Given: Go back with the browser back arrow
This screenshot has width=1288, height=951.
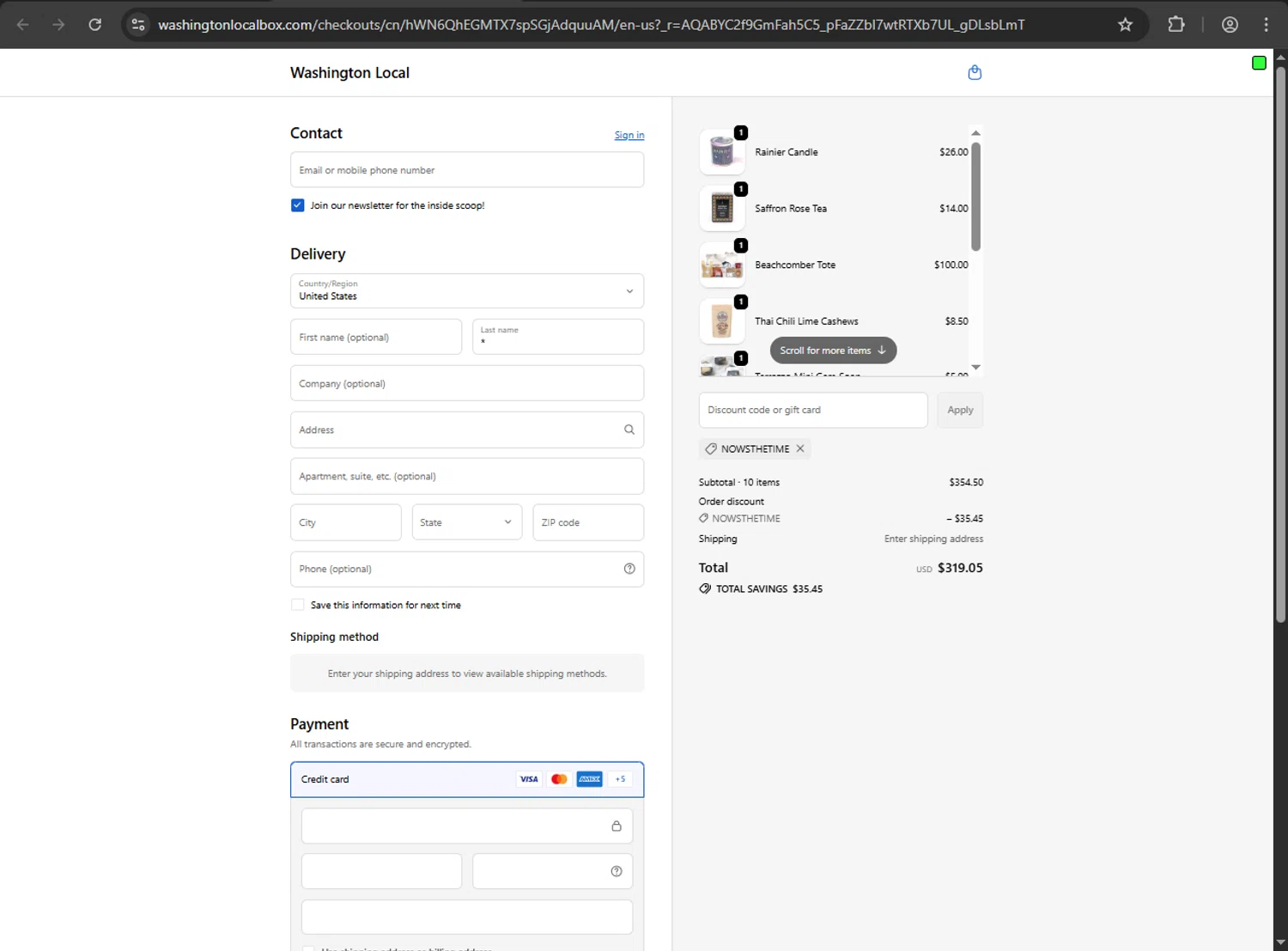Looking at the screenshot, I should pyautogui.click(x=23, y=24).
